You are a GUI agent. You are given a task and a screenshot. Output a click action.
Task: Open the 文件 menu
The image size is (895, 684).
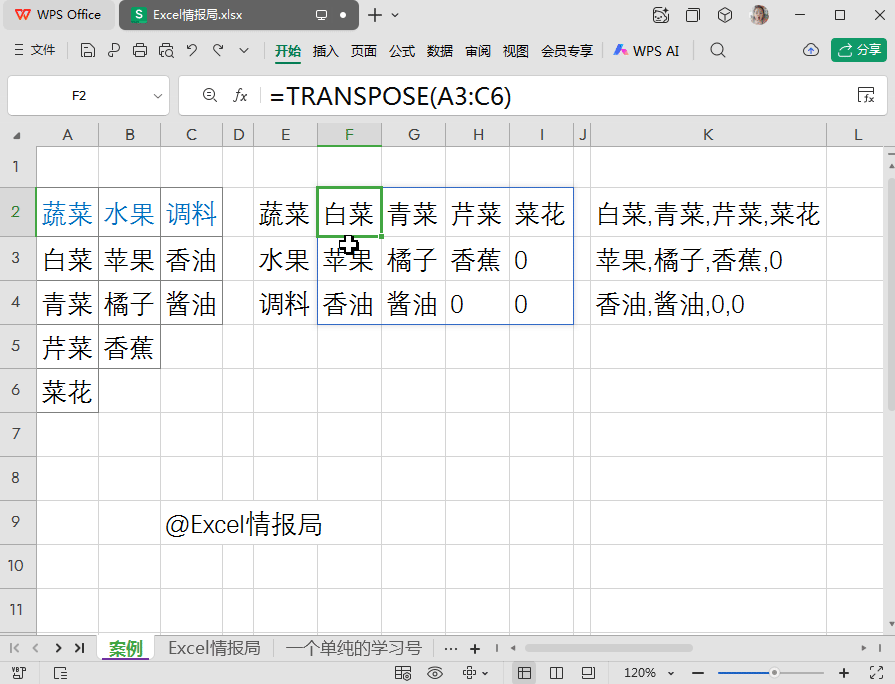coord(35,50)
